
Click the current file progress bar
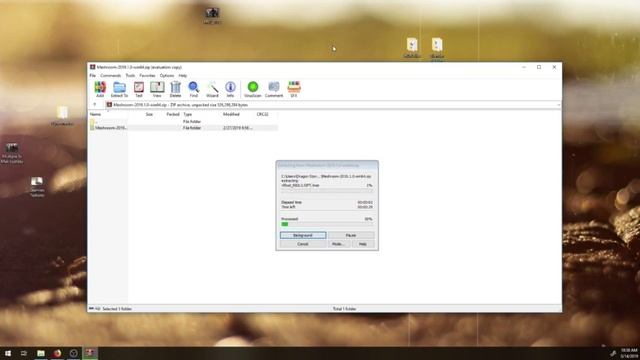click(x=327, y=190)
